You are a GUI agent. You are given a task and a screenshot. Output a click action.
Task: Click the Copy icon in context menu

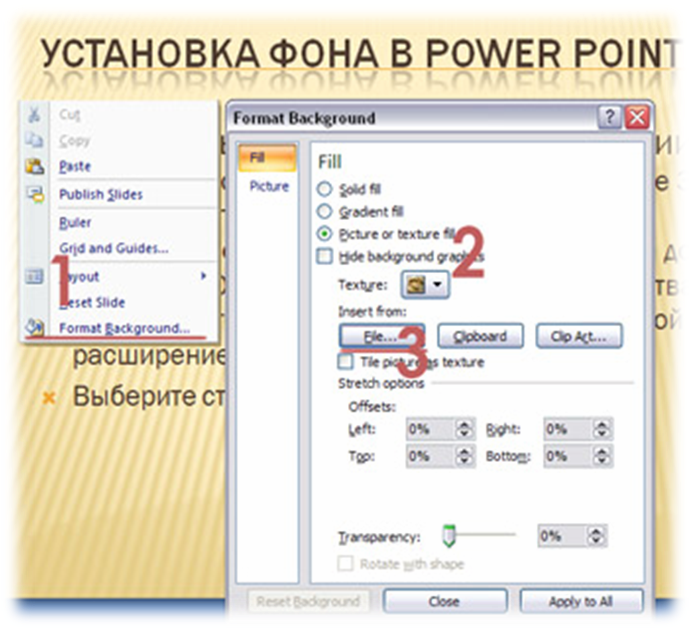[x=34, y=140]
